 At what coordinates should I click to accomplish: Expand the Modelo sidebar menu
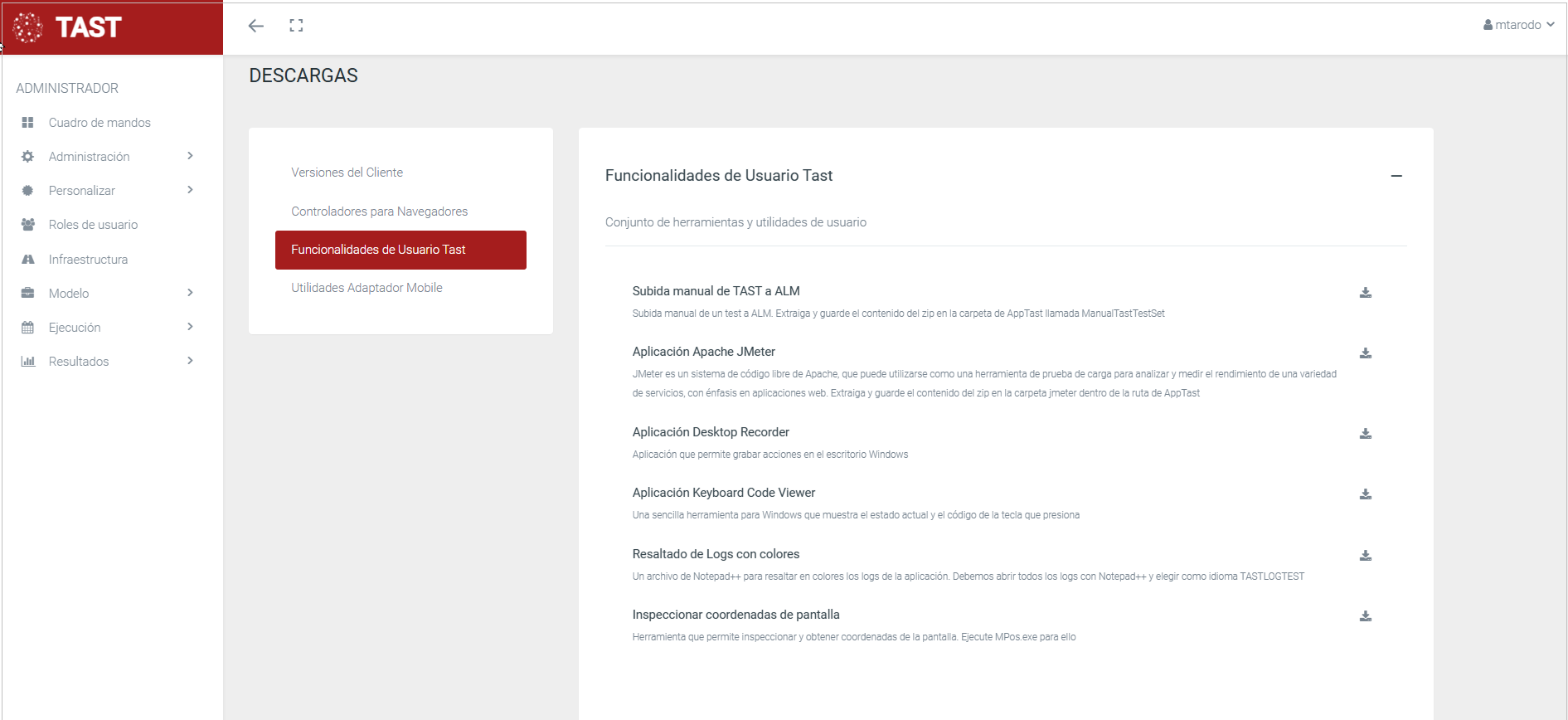point(108,294)
